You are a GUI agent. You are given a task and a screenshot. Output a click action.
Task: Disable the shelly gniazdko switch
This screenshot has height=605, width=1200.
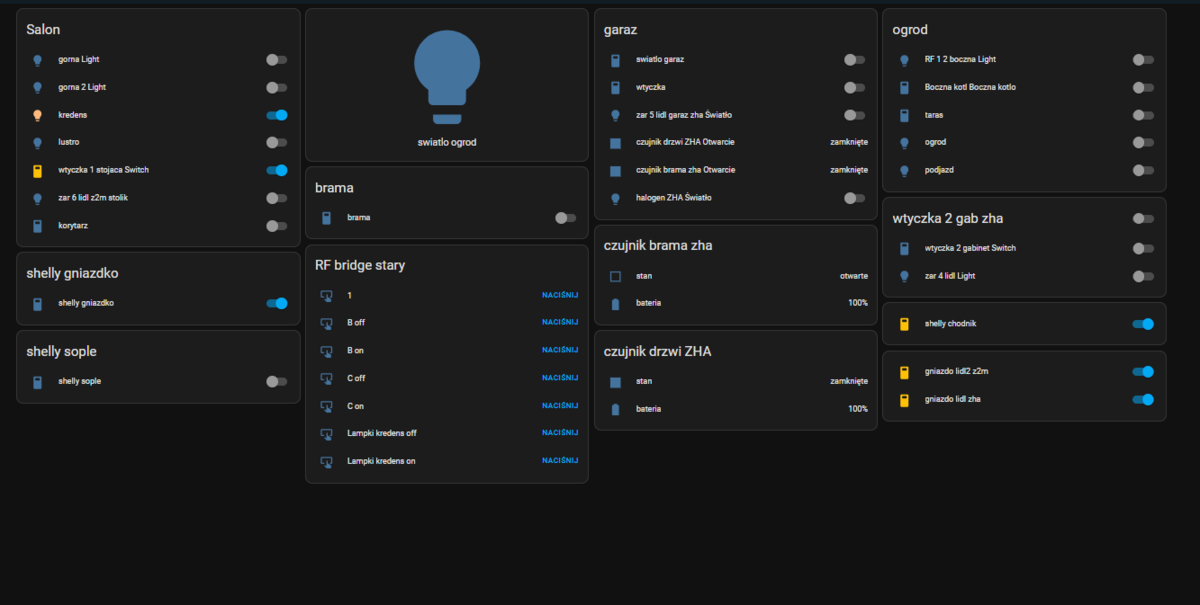point(277,303)
